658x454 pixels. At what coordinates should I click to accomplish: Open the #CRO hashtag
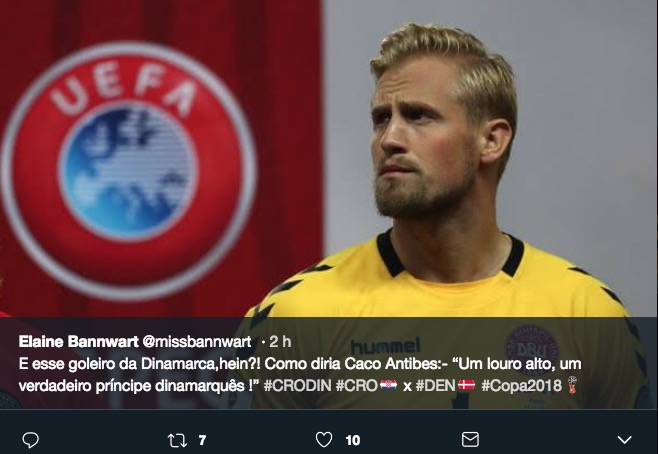(x=357, y=385)
